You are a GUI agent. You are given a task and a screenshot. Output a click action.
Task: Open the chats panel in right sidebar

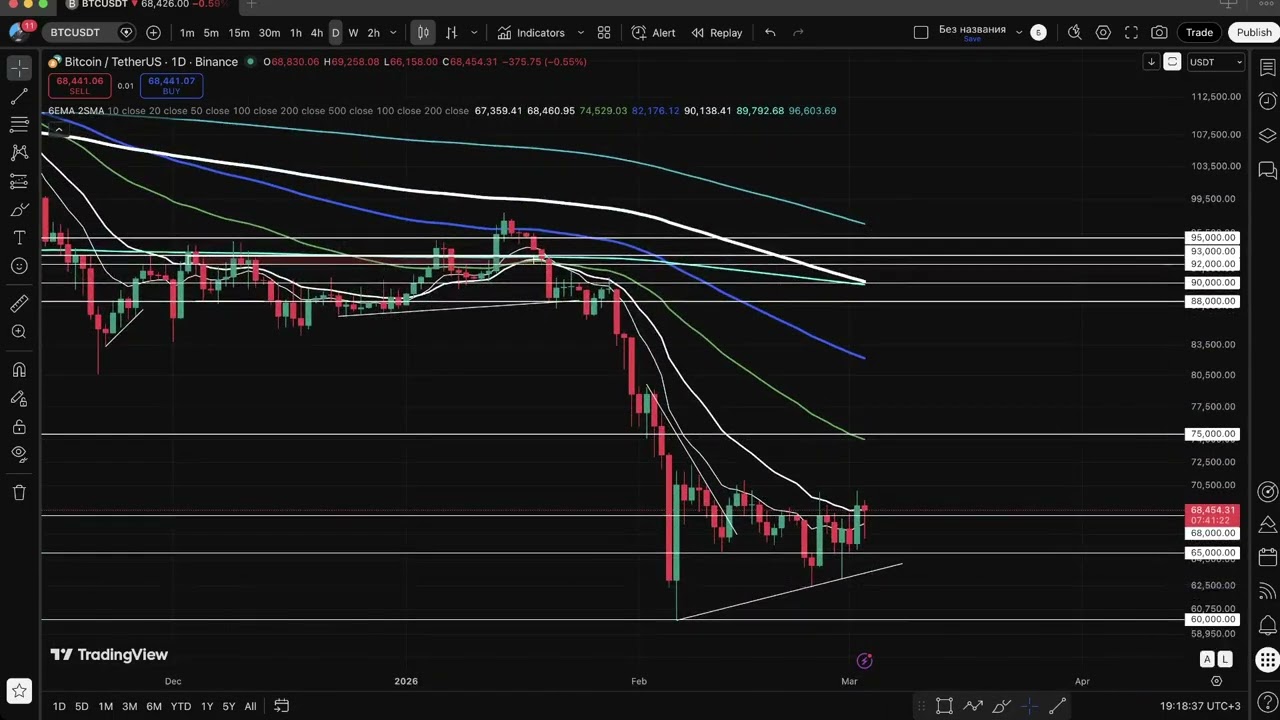(x=1267, y=169)
